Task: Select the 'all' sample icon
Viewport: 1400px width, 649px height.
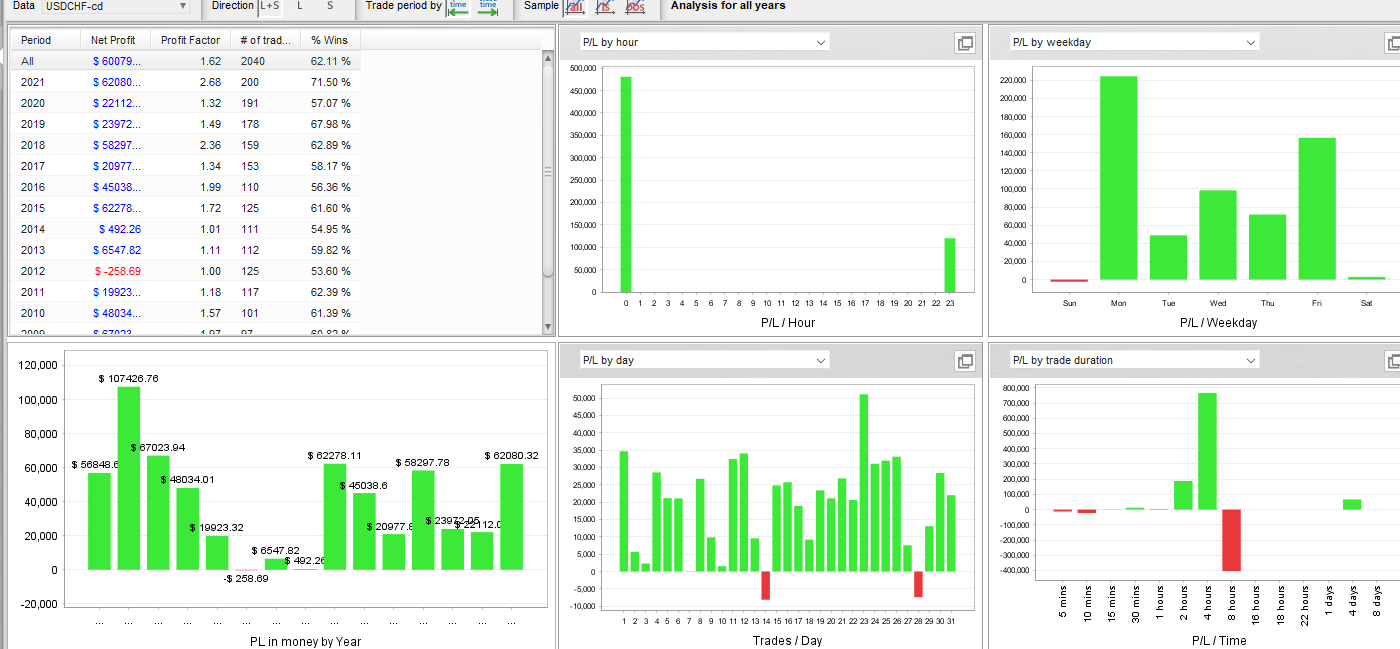Action: coord(575,6)
